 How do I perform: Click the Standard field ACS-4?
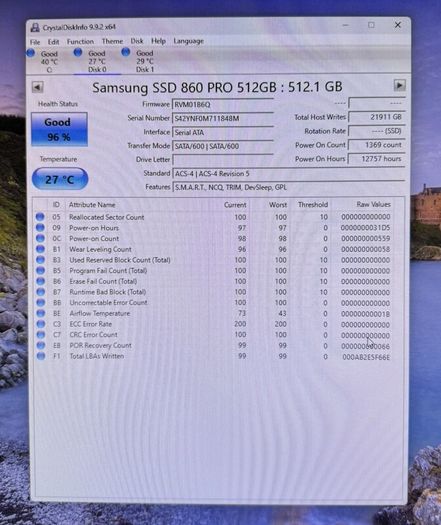[x=289, y=173]
